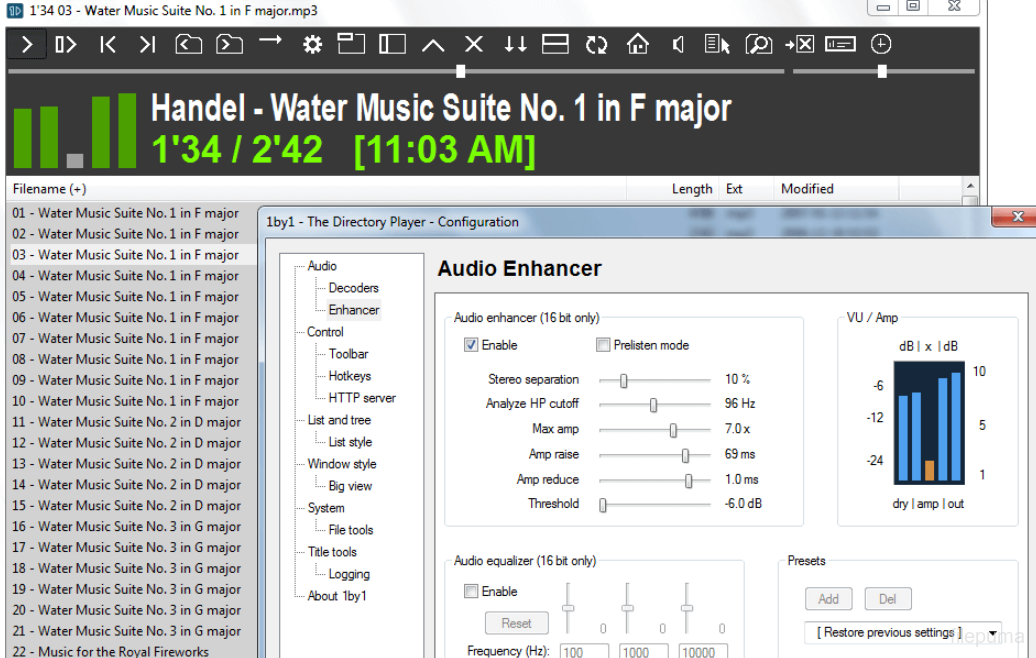Open the Restore previous settings presets dropdown
The width and height of the screenshot is (1036, 658).
pos(902,632)
